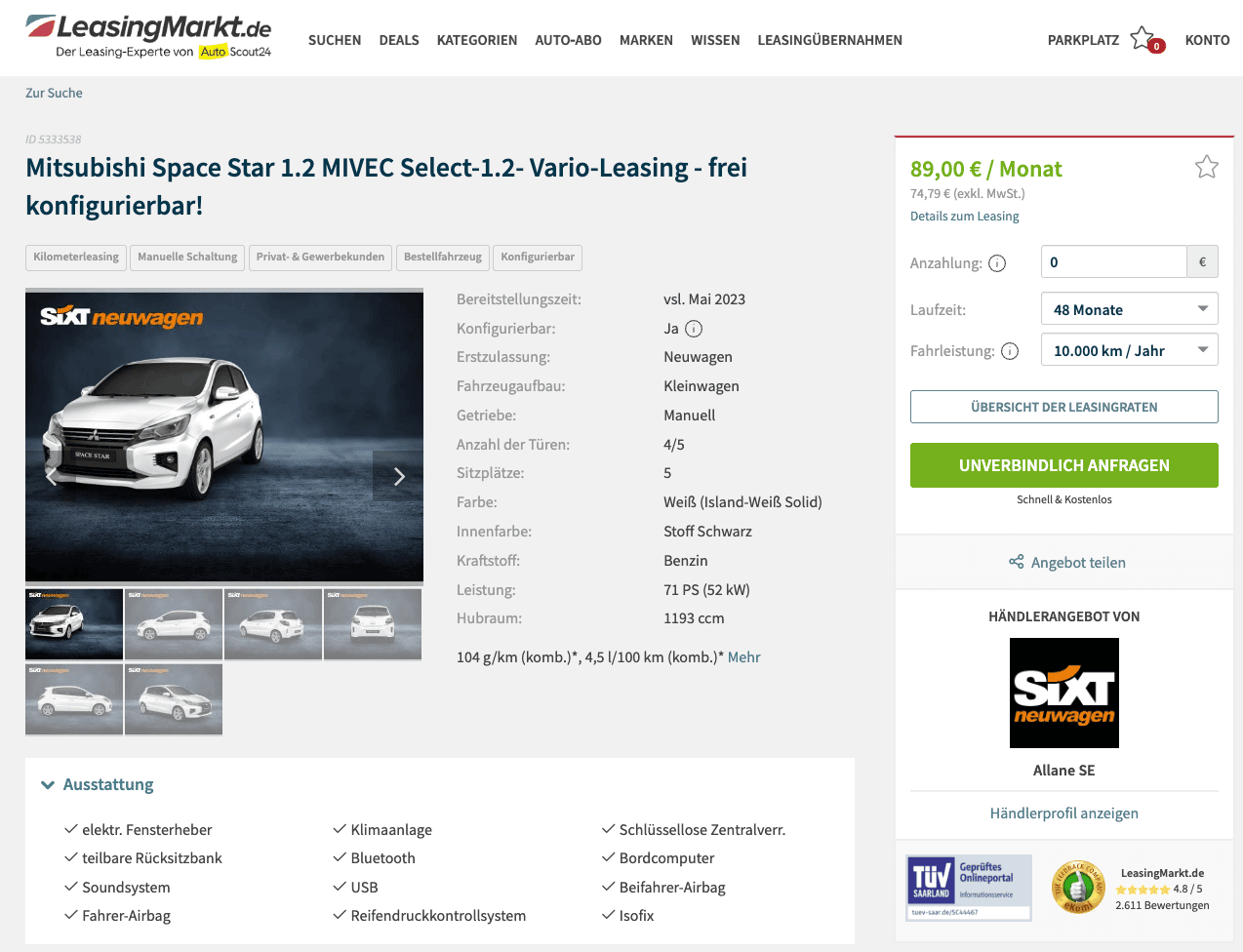Image resolution: width=1243 pixels, height=952 pixels.
Task: Click the Privat- & Gewerbekunden tag
Action: pos(320,258)
